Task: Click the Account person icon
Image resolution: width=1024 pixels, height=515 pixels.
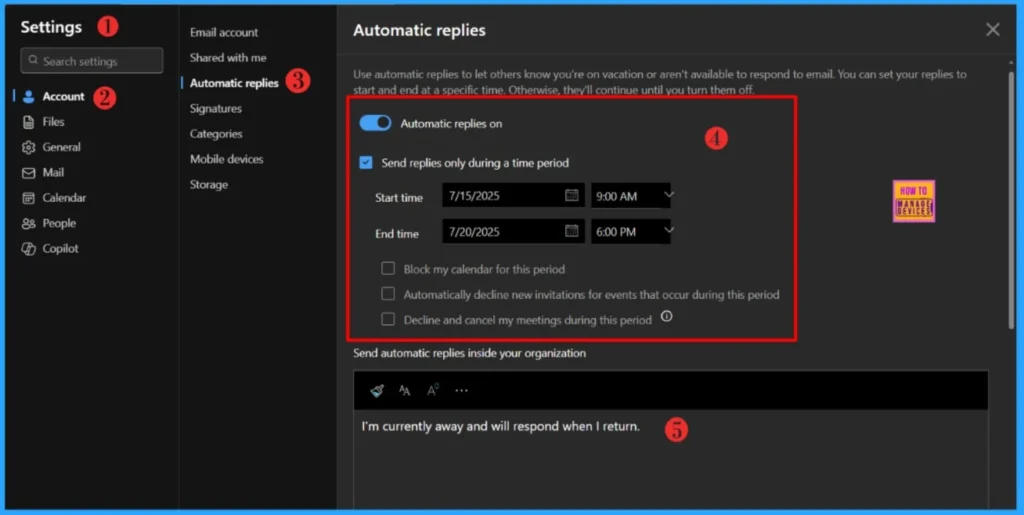Action: pyautogui.click(x=28, y=97)
